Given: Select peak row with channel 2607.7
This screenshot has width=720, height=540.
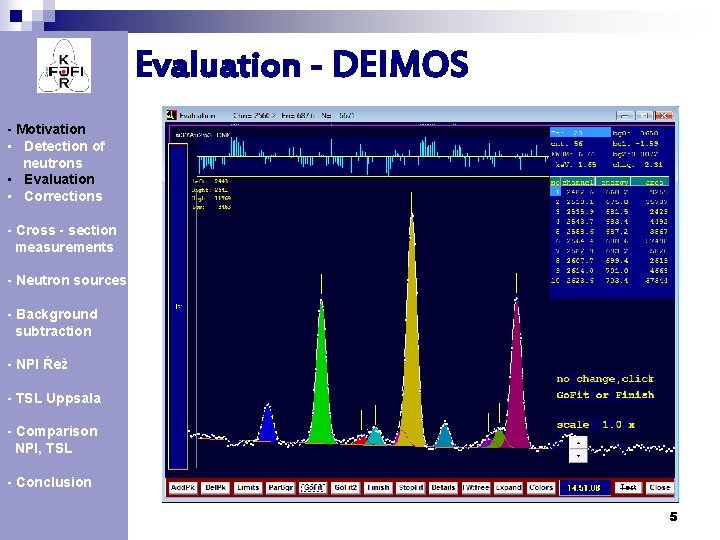Looking at the screenshot, I should [611, 260].
